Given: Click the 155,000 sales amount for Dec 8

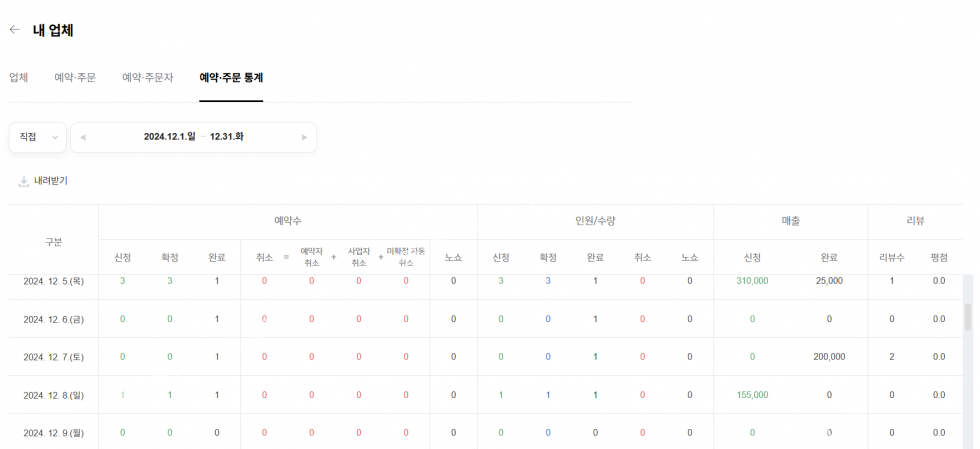Looking at the screenshot, I should (x=752, y=395).
